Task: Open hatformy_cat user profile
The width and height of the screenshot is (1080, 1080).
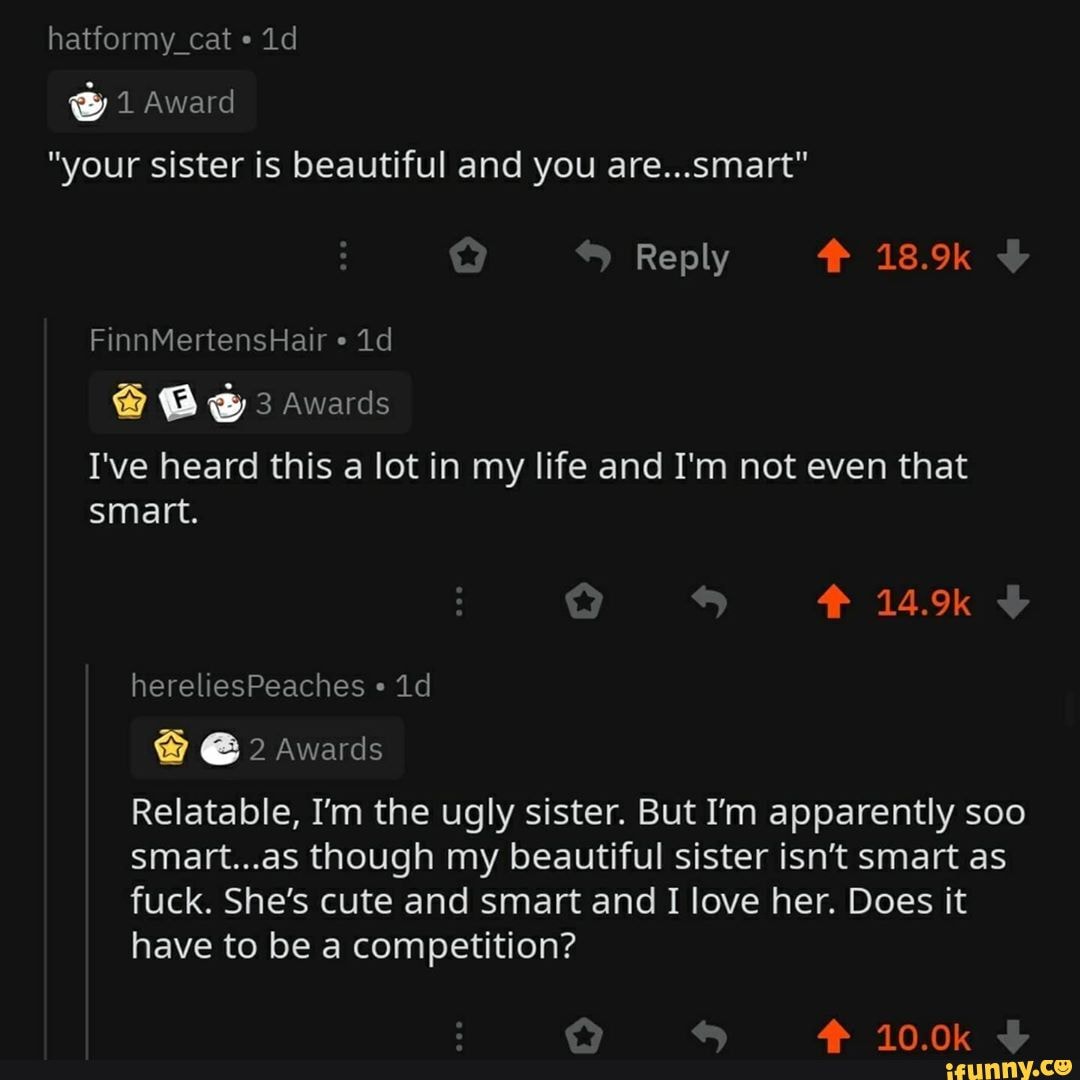Action: (x=141, y=40)
